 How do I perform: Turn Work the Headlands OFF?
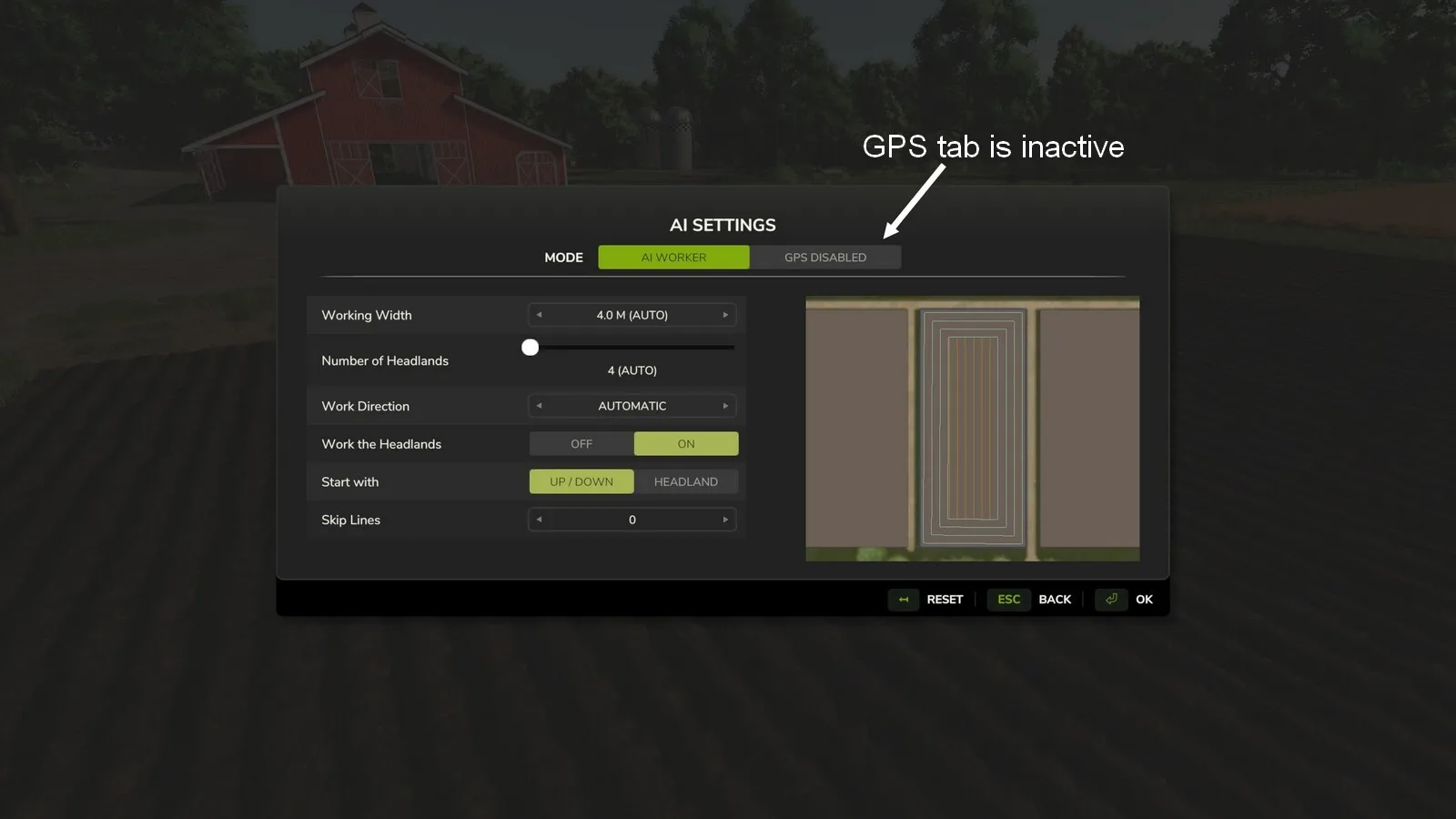coord(581,444)
